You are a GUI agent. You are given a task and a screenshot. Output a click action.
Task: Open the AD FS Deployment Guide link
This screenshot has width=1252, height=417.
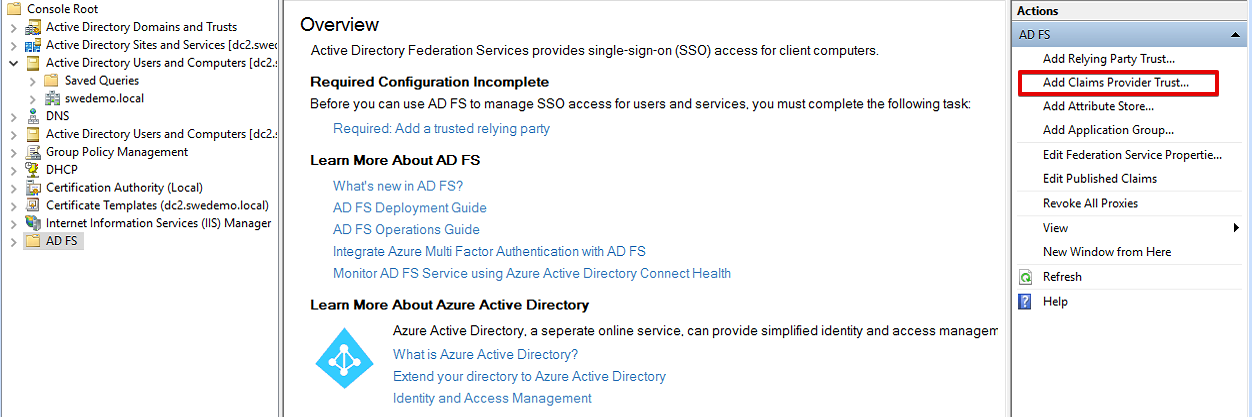coord(410,208)
